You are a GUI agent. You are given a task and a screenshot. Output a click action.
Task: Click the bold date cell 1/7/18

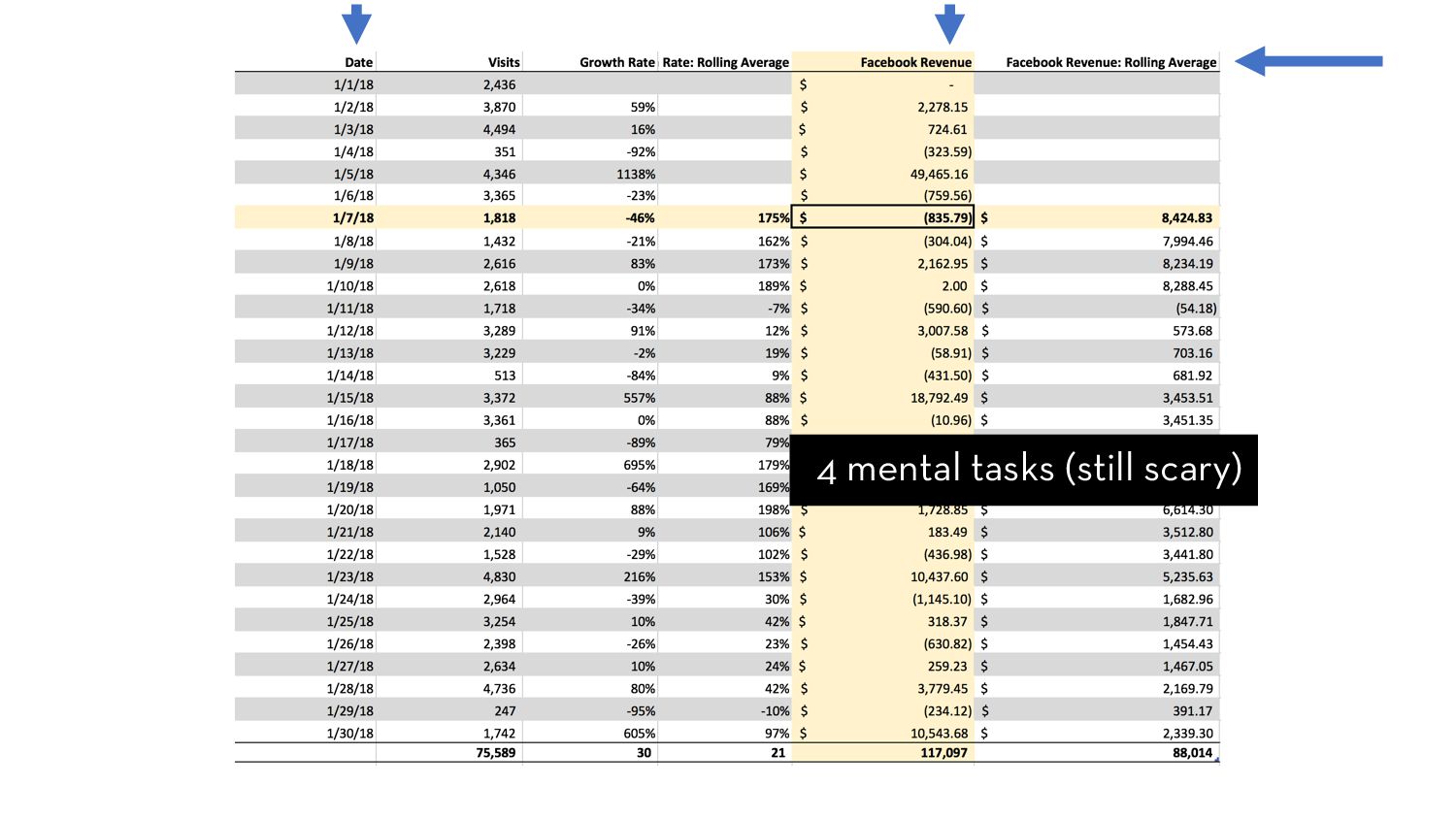pyautogui.click(x=353, y=217)
